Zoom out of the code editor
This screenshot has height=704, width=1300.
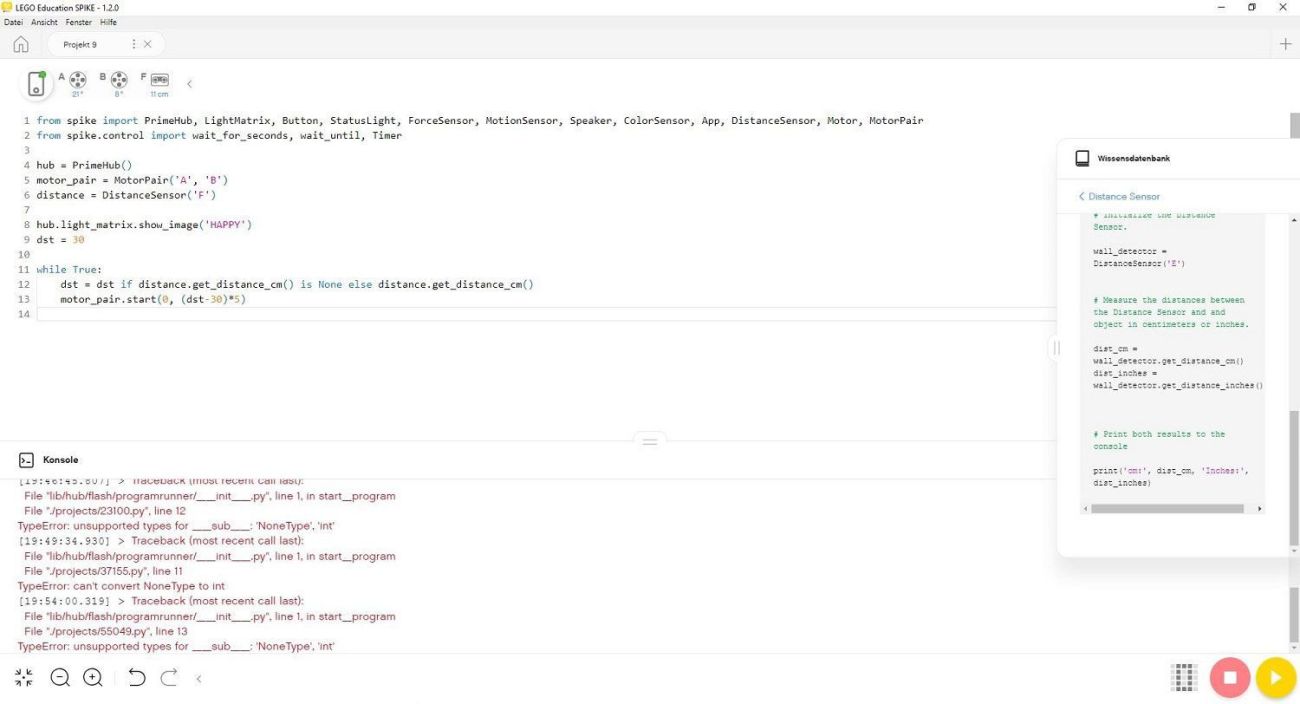point(60,678)
